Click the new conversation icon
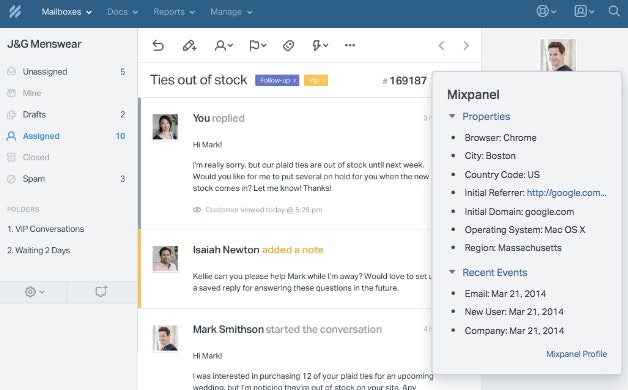This screenshot has height=390, width=628. click(101, 291)
